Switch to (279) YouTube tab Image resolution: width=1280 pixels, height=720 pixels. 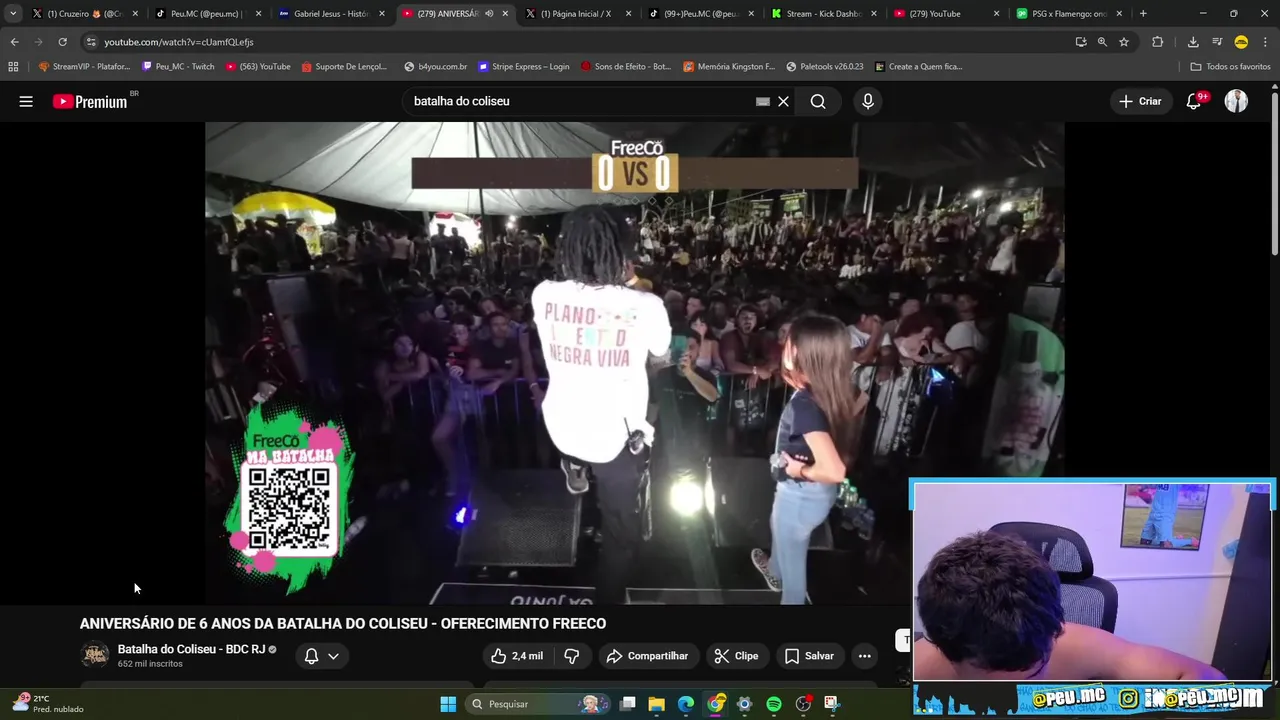946,14
